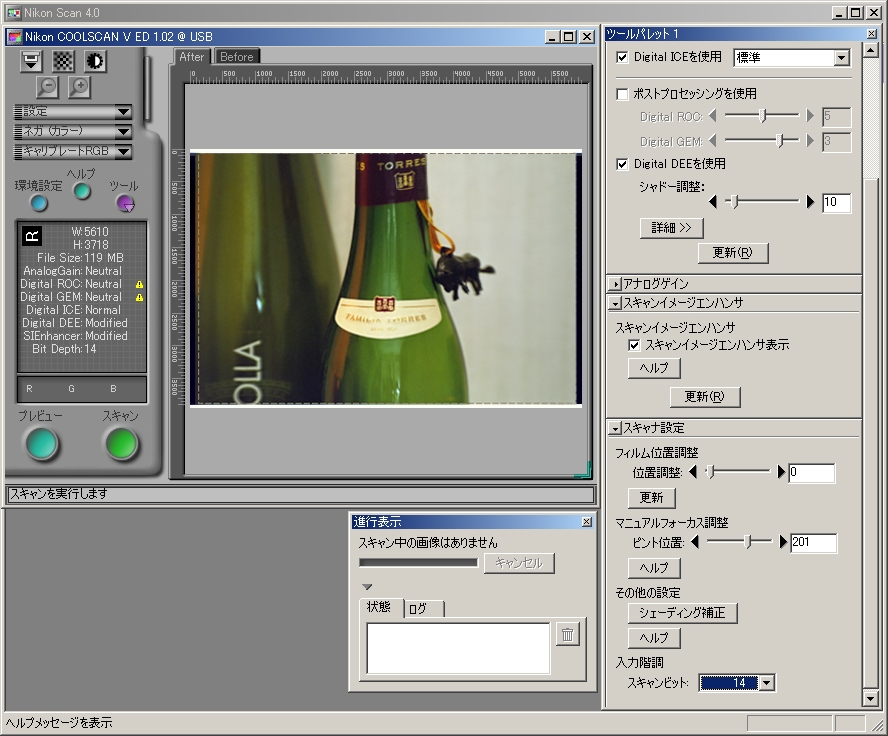Collapse the スキャナ設定 section

(615, 429)
